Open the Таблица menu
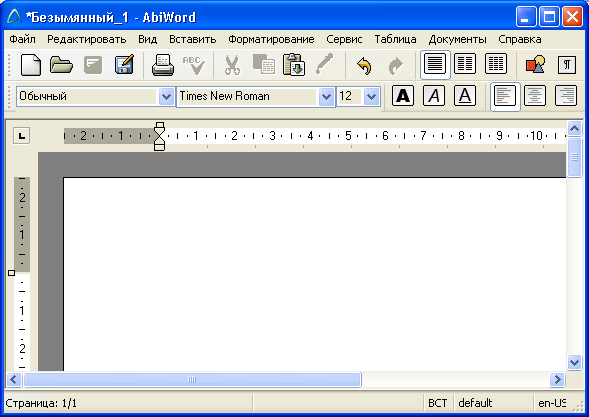The image size is (589, 417). [x=395, y=39]
